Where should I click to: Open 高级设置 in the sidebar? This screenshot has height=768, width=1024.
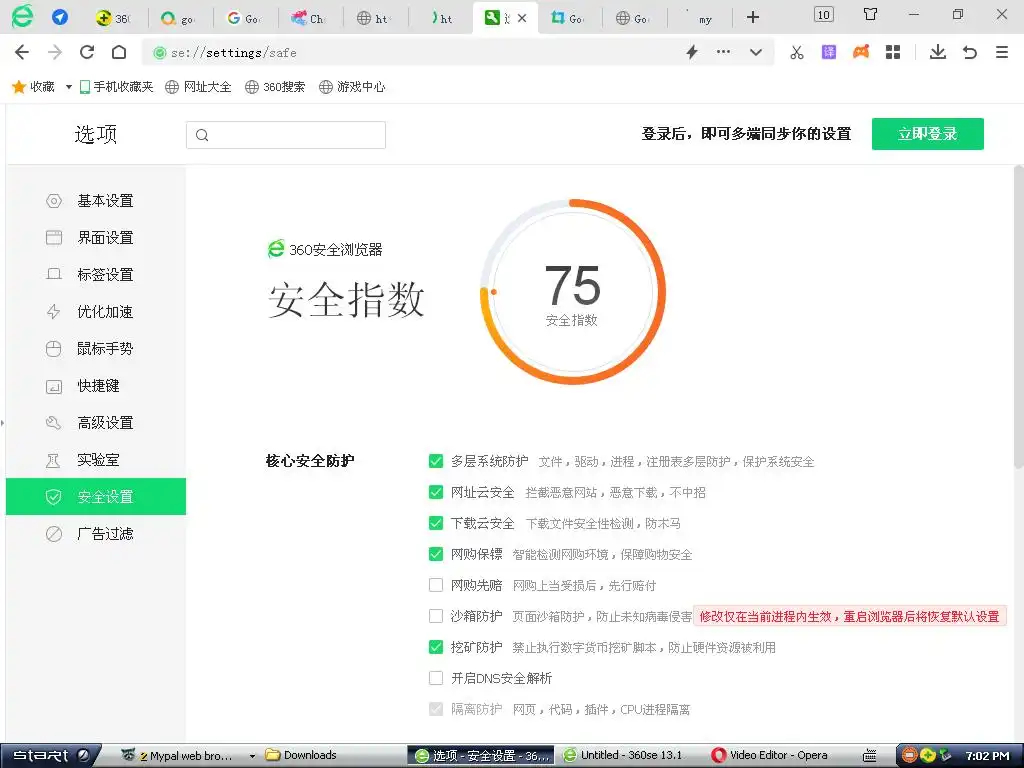[x=96, y=423]
